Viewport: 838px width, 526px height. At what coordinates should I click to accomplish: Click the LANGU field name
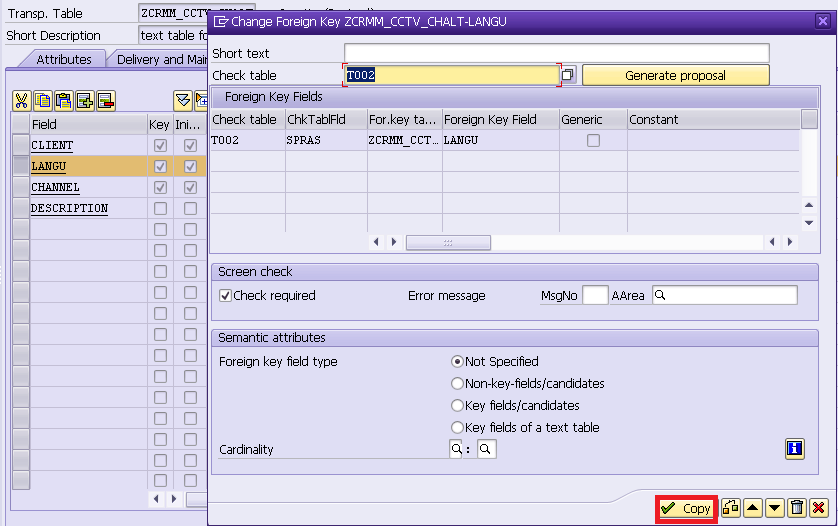(x=49, y=166)
